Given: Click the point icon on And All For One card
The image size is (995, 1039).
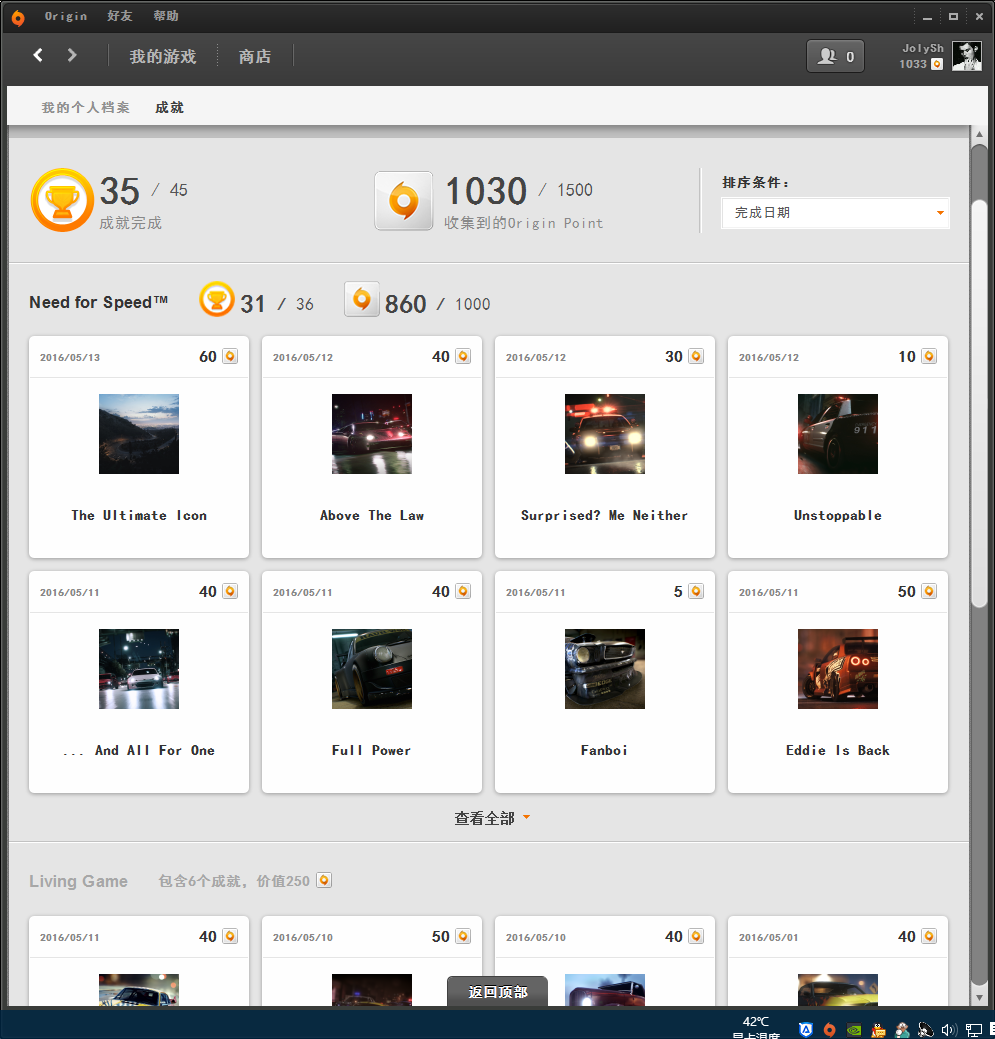Looking at the screenshot, I should point(230,591).
